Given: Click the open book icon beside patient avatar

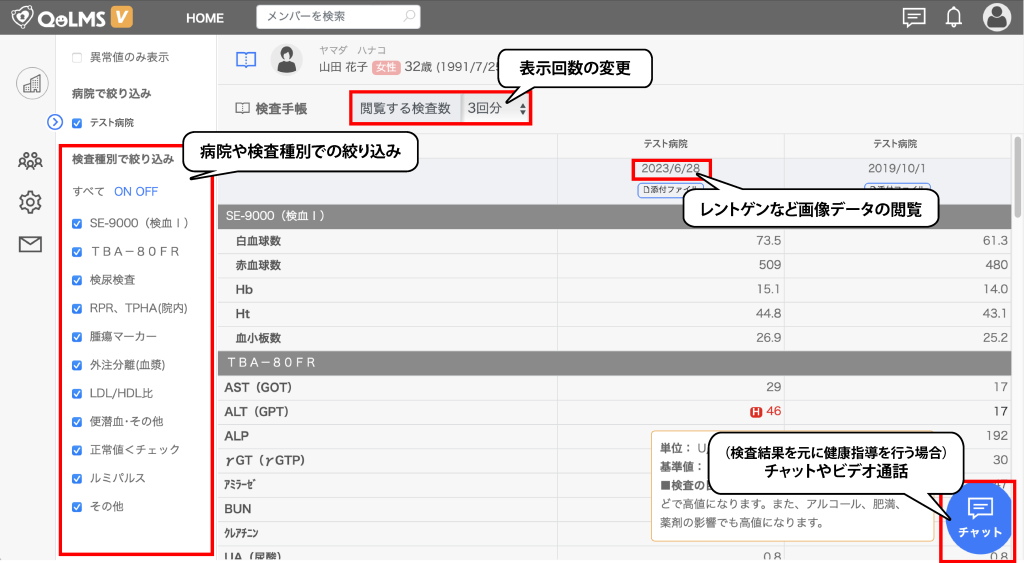Looking at the screenshot, I should click(x=246, y=59).
